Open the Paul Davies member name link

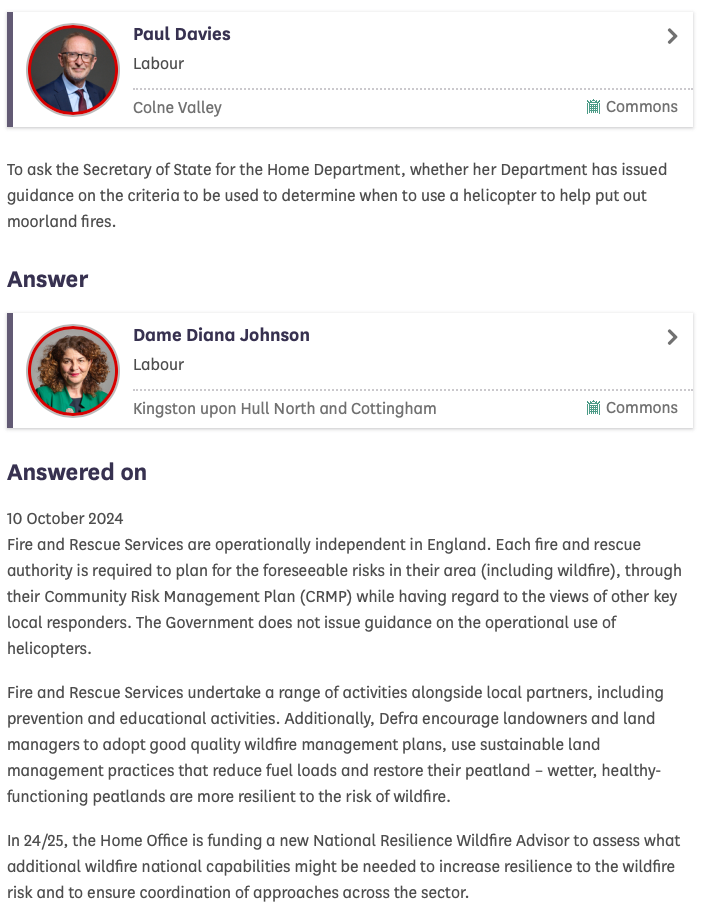[x=182, y=34]
